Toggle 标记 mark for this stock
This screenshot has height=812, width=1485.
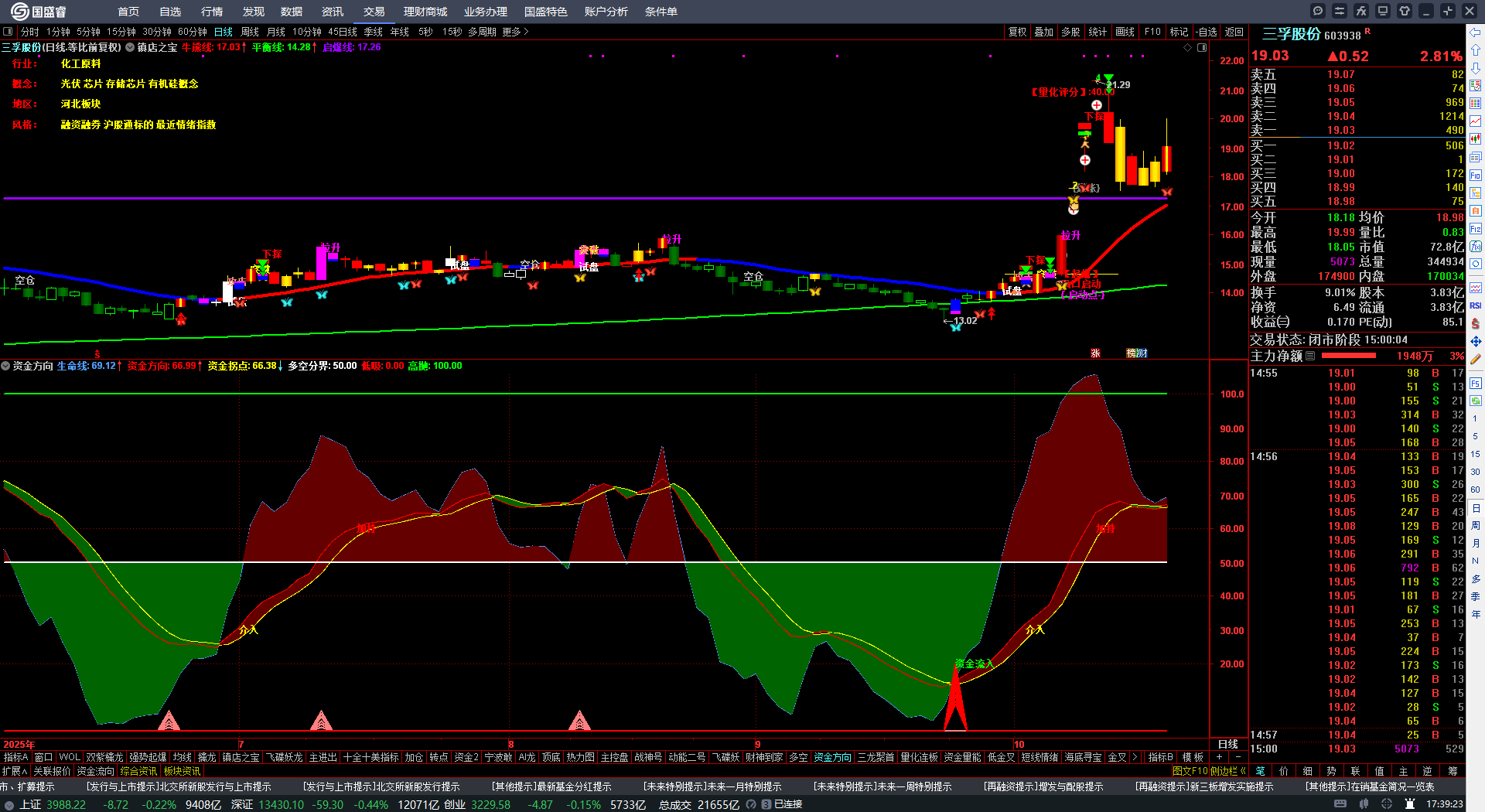pos(1179,32)
